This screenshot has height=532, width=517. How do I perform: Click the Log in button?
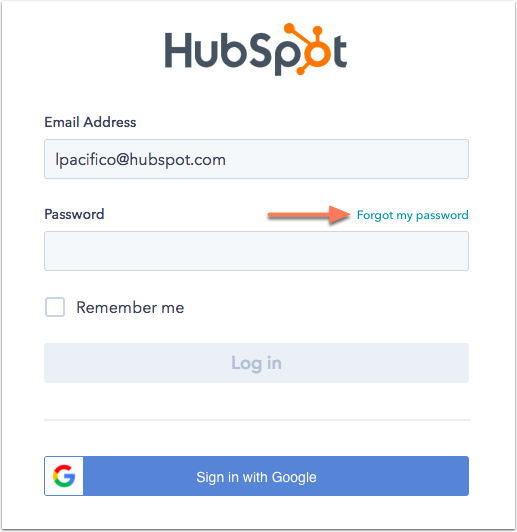click(256, 363)
